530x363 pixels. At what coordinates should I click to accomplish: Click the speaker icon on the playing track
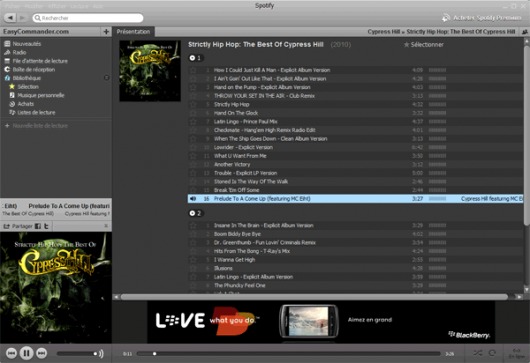click(193, 199)
